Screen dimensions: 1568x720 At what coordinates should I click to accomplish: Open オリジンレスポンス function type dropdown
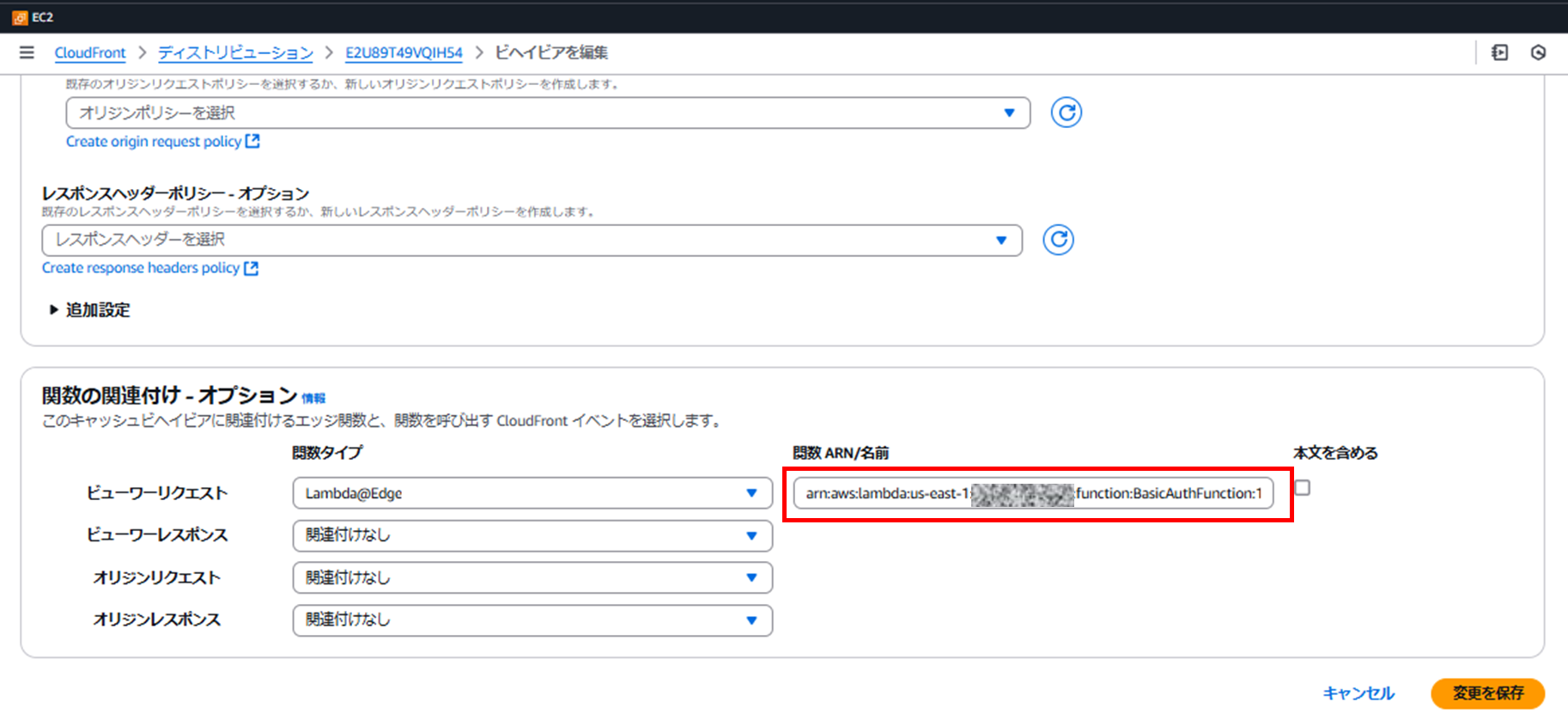pos(532,619)
